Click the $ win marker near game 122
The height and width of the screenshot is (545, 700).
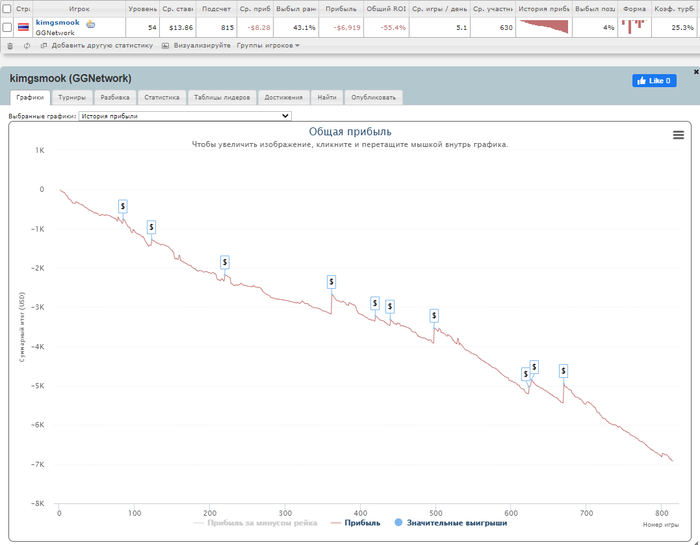click(x=151, y=227)
